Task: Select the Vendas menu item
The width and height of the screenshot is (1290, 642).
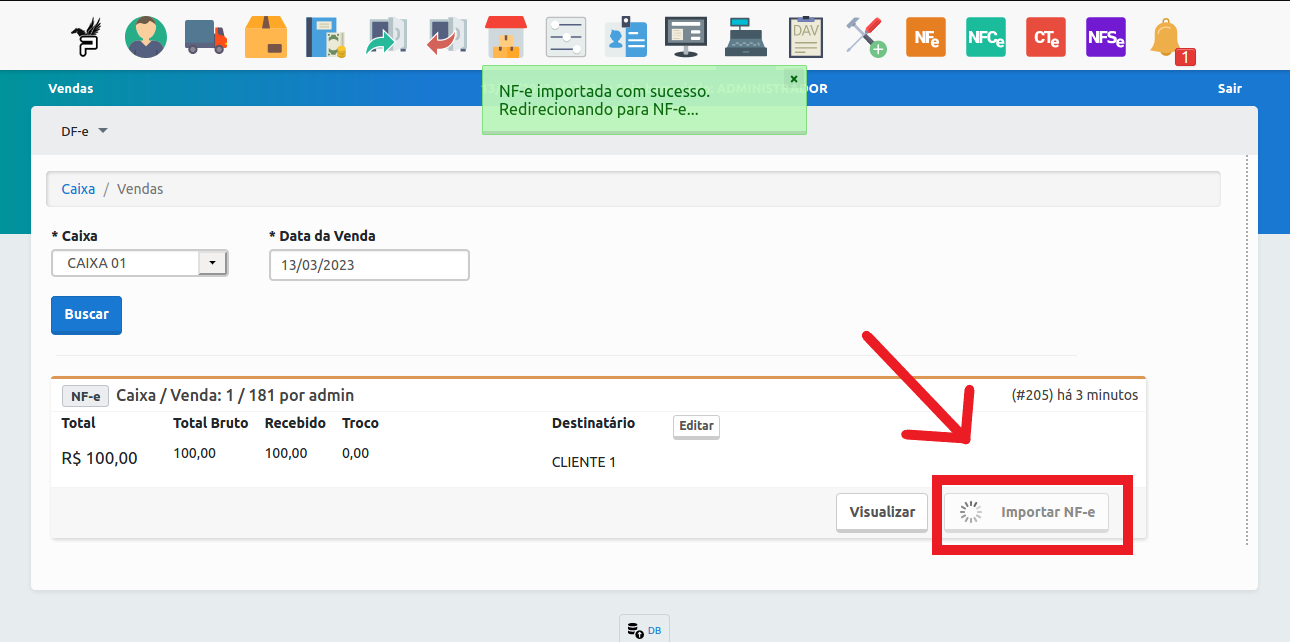Action: click(x=70, y=88)
